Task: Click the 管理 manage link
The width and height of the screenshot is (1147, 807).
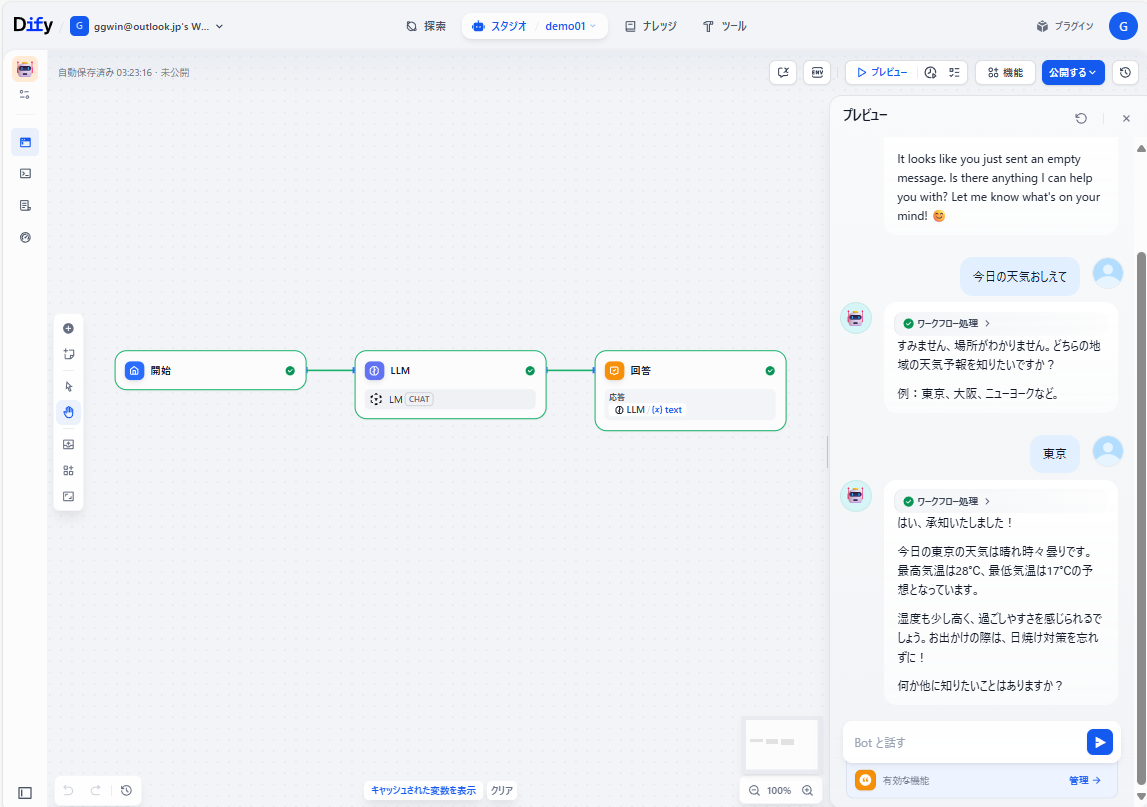Action: click(x=1084, y=780)
